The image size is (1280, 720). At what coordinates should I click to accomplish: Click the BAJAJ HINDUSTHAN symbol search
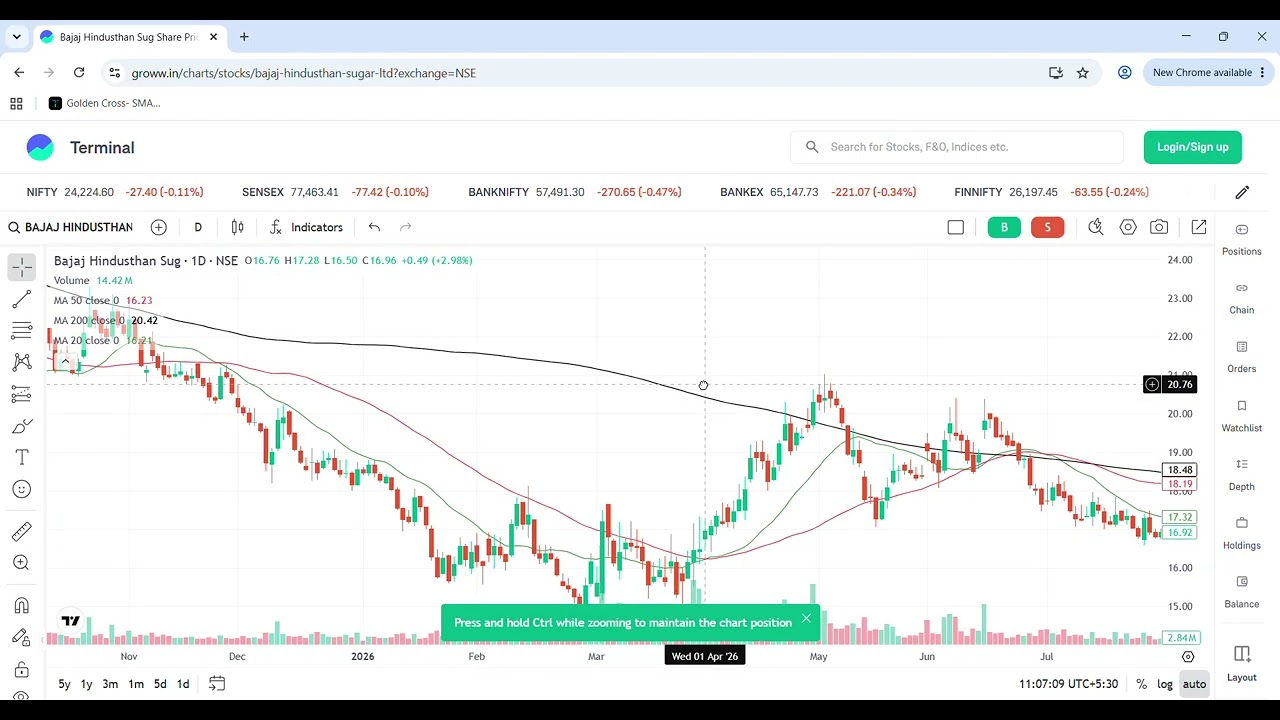click(70, 227)
